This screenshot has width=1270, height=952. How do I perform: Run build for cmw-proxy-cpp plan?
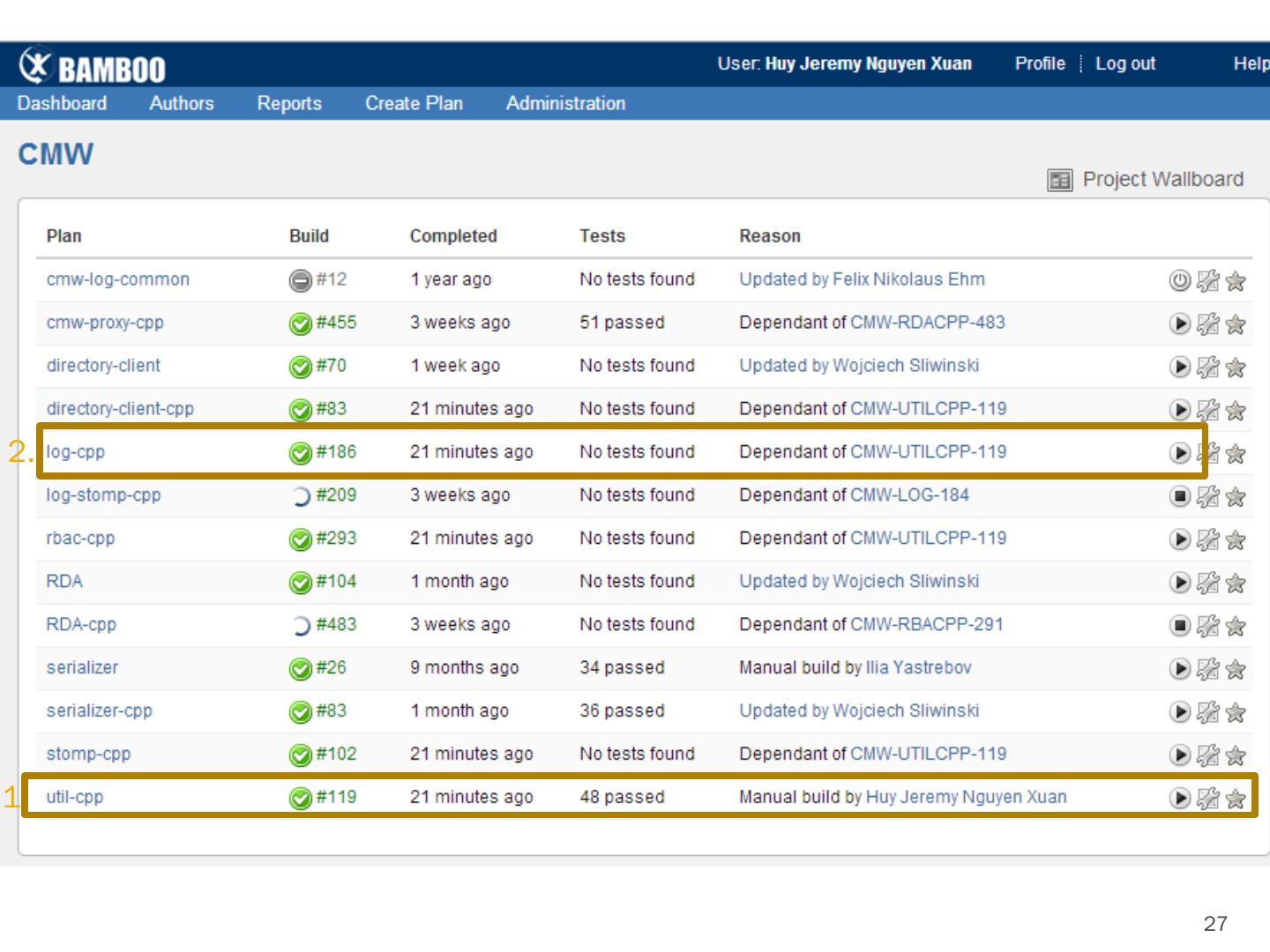click(1179, 324)
